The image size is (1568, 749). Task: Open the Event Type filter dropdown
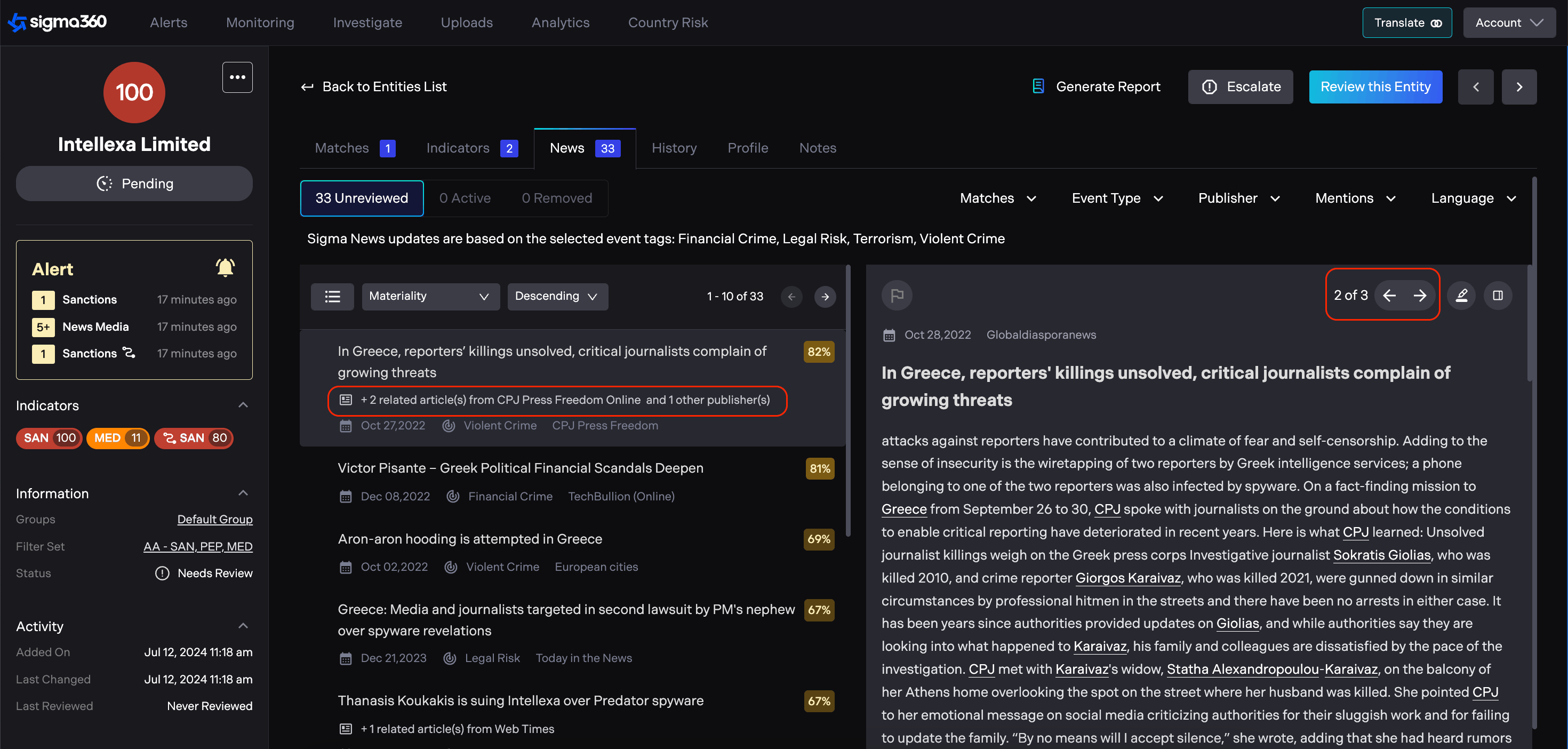tap(1117, 198)
